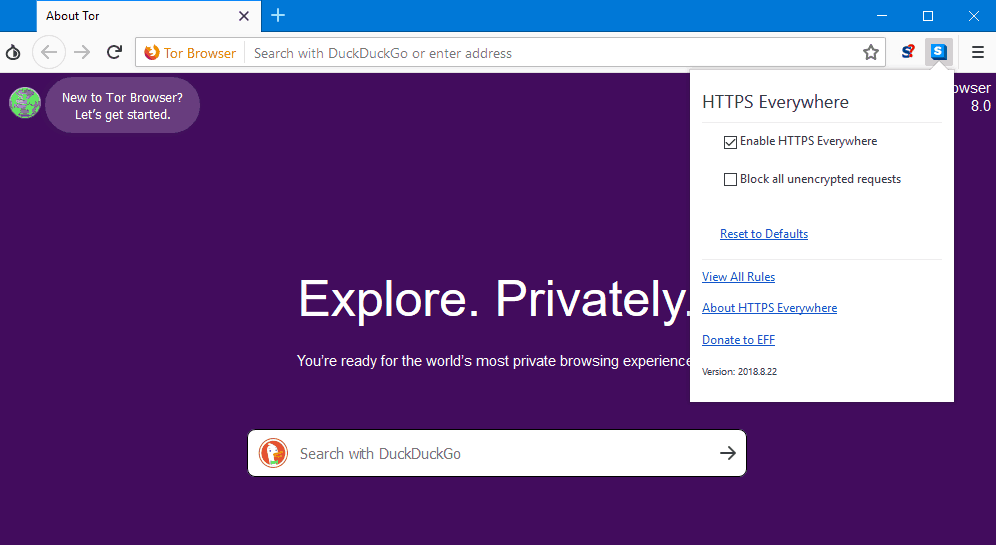Bookmark this page with the star icon
This screenshot has height=545, width=996.
[x=871, y=53]
